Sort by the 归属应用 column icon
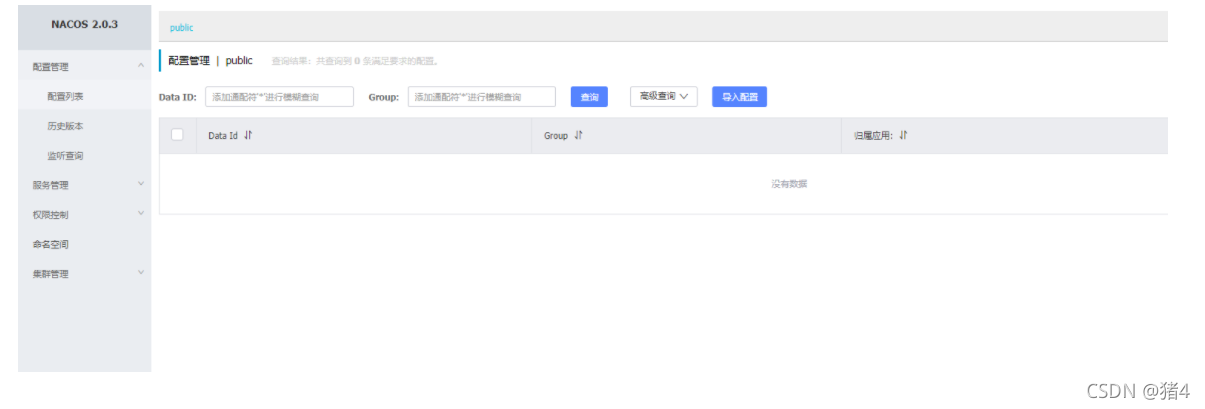 pyautogui.click(x=903, y=136)
